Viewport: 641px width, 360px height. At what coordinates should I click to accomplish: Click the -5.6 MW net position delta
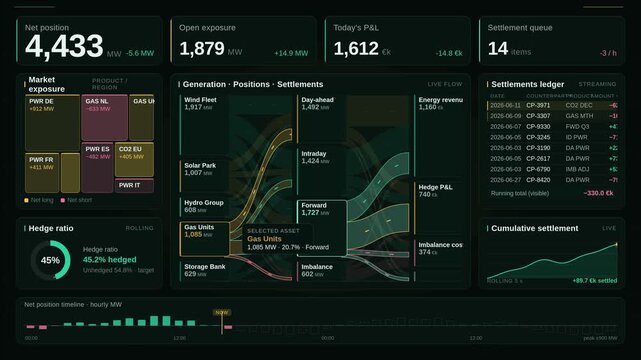[x=140, y=53]
